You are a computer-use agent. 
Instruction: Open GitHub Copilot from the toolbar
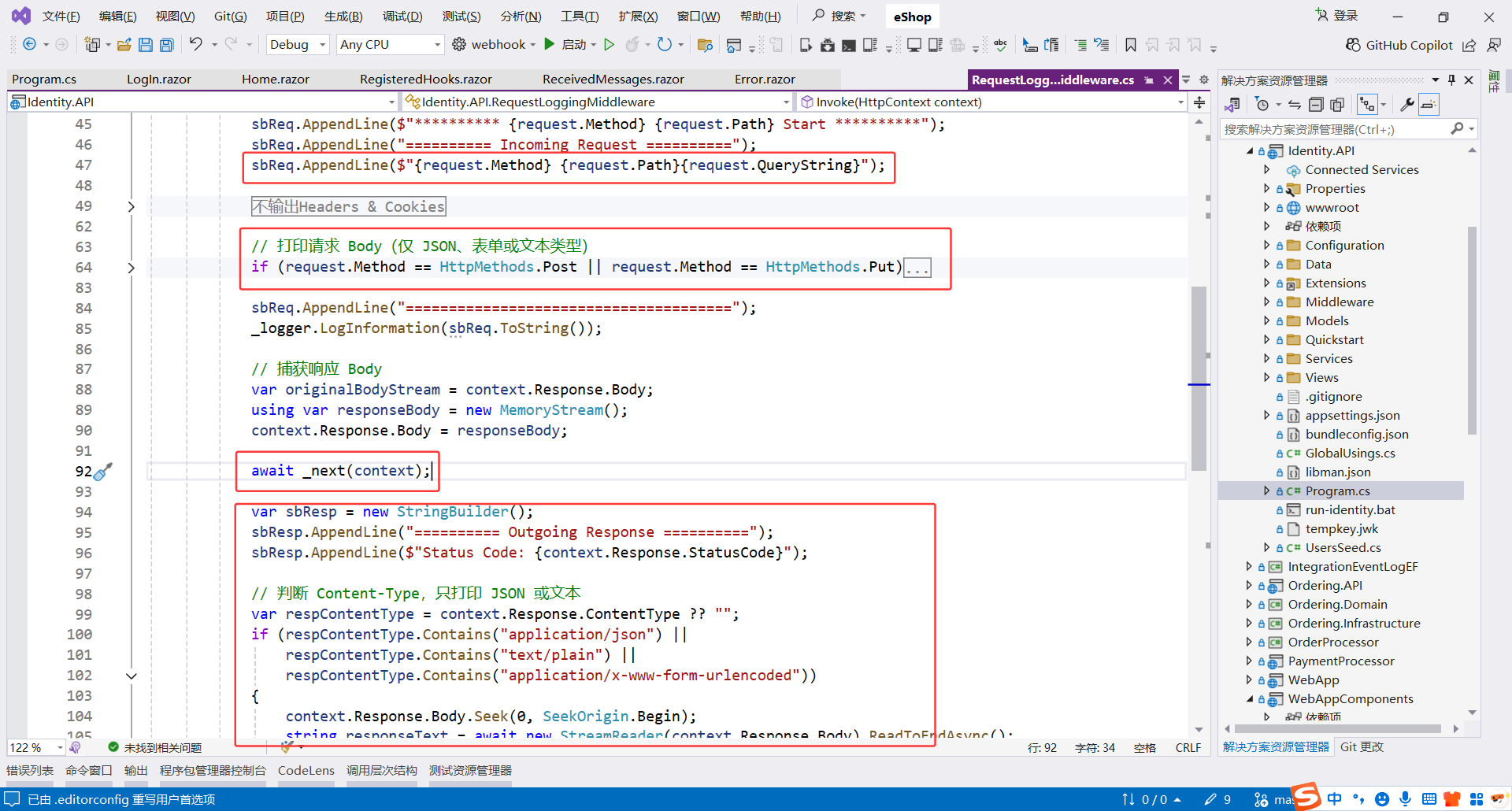[x=1399, y=45]
